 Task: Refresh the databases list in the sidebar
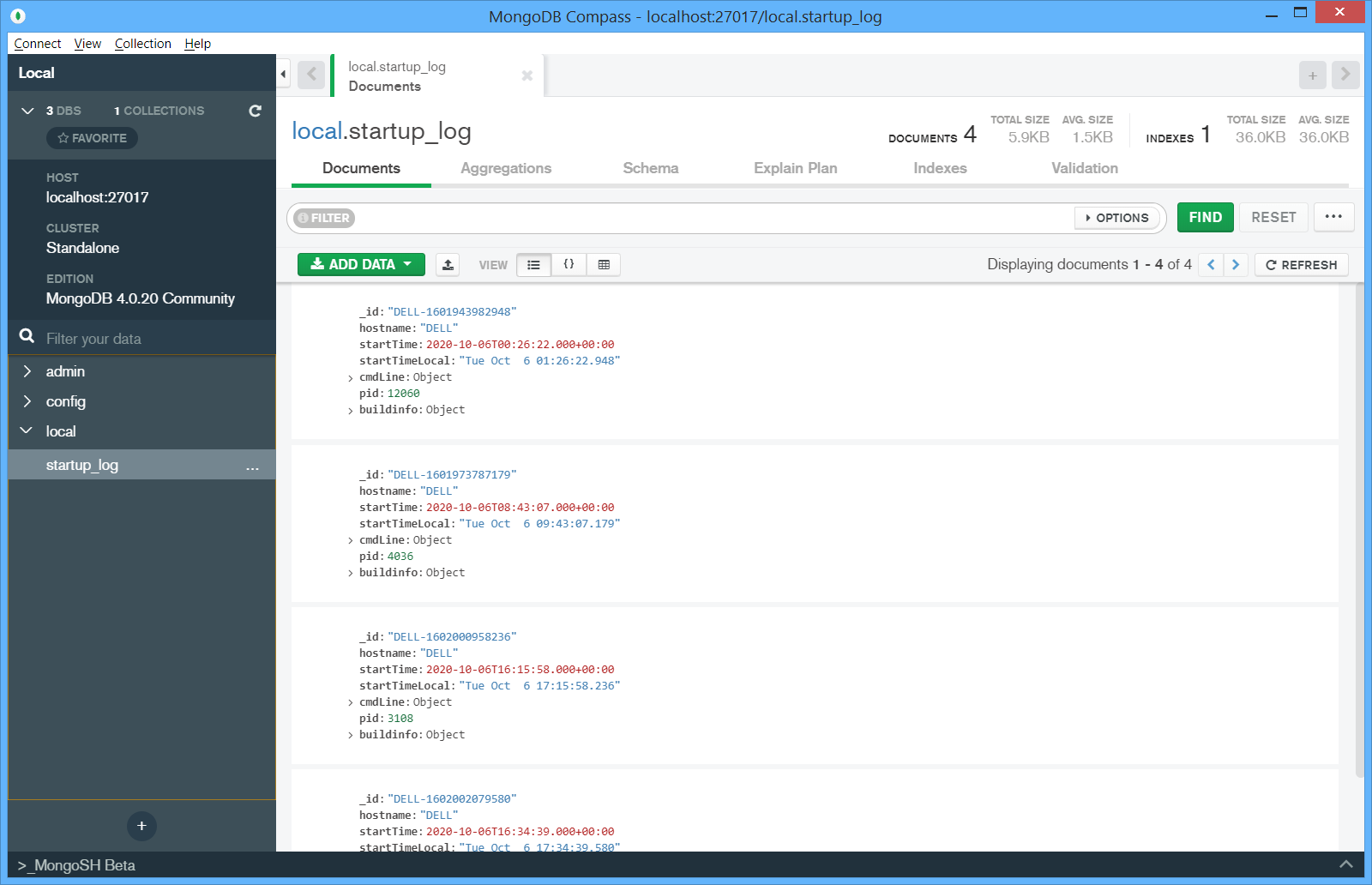[x=255, y=111]
